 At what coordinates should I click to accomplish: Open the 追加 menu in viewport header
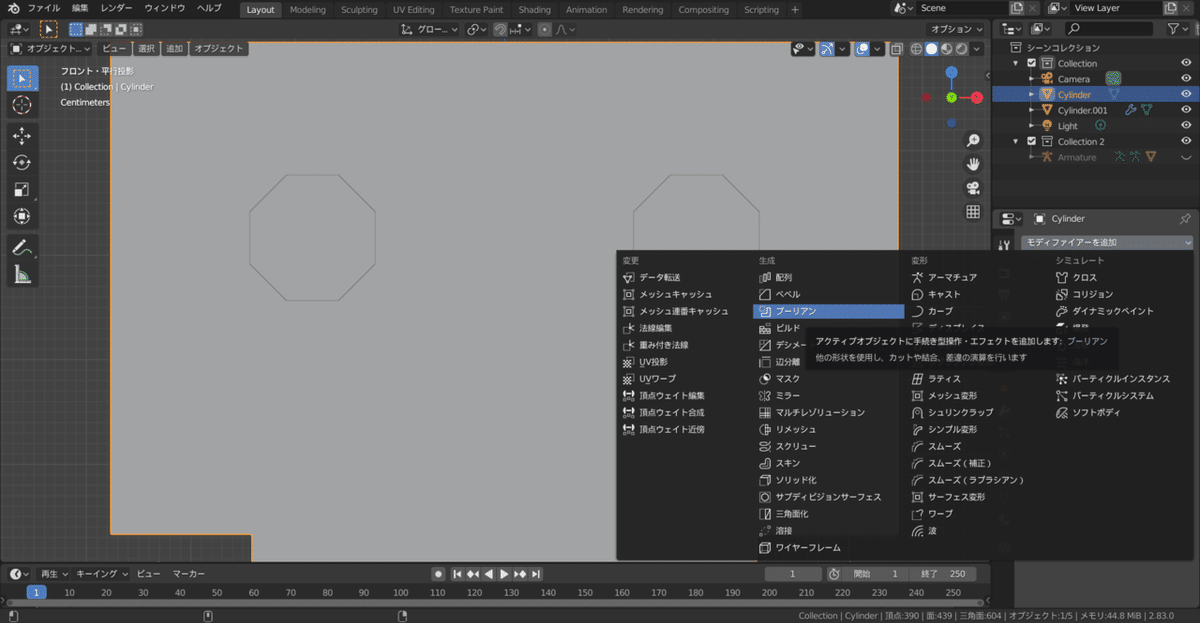(x=174, y=48)
